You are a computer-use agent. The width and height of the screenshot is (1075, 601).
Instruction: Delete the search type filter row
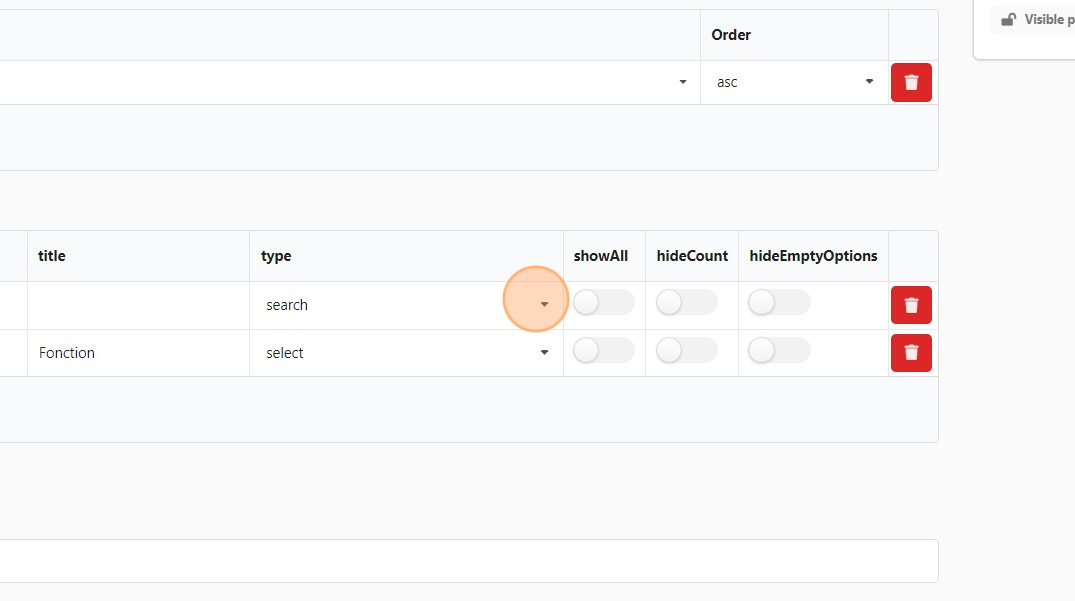click(911, 305)
